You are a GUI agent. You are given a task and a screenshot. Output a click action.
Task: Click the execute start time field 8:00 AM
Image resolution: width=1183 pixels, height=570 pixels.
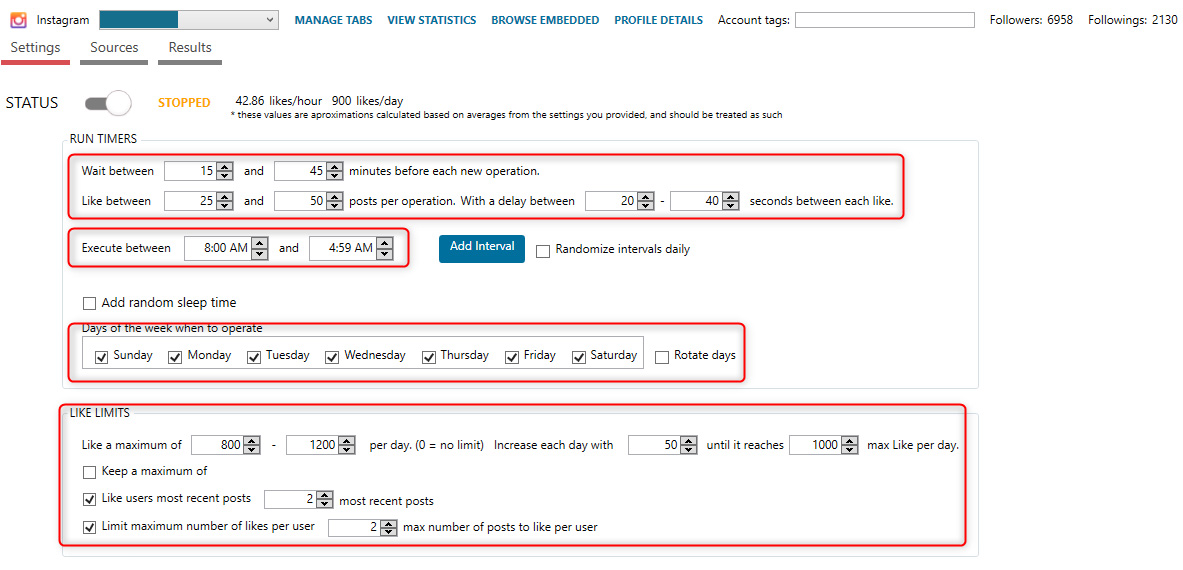pyautogui.click(x=217, y=248)
